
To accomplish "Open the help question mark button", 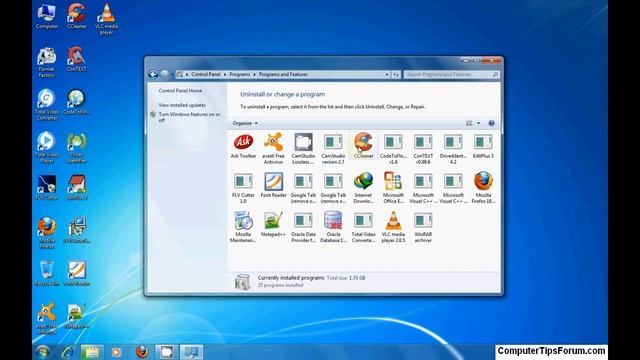I will click(491, 123).
